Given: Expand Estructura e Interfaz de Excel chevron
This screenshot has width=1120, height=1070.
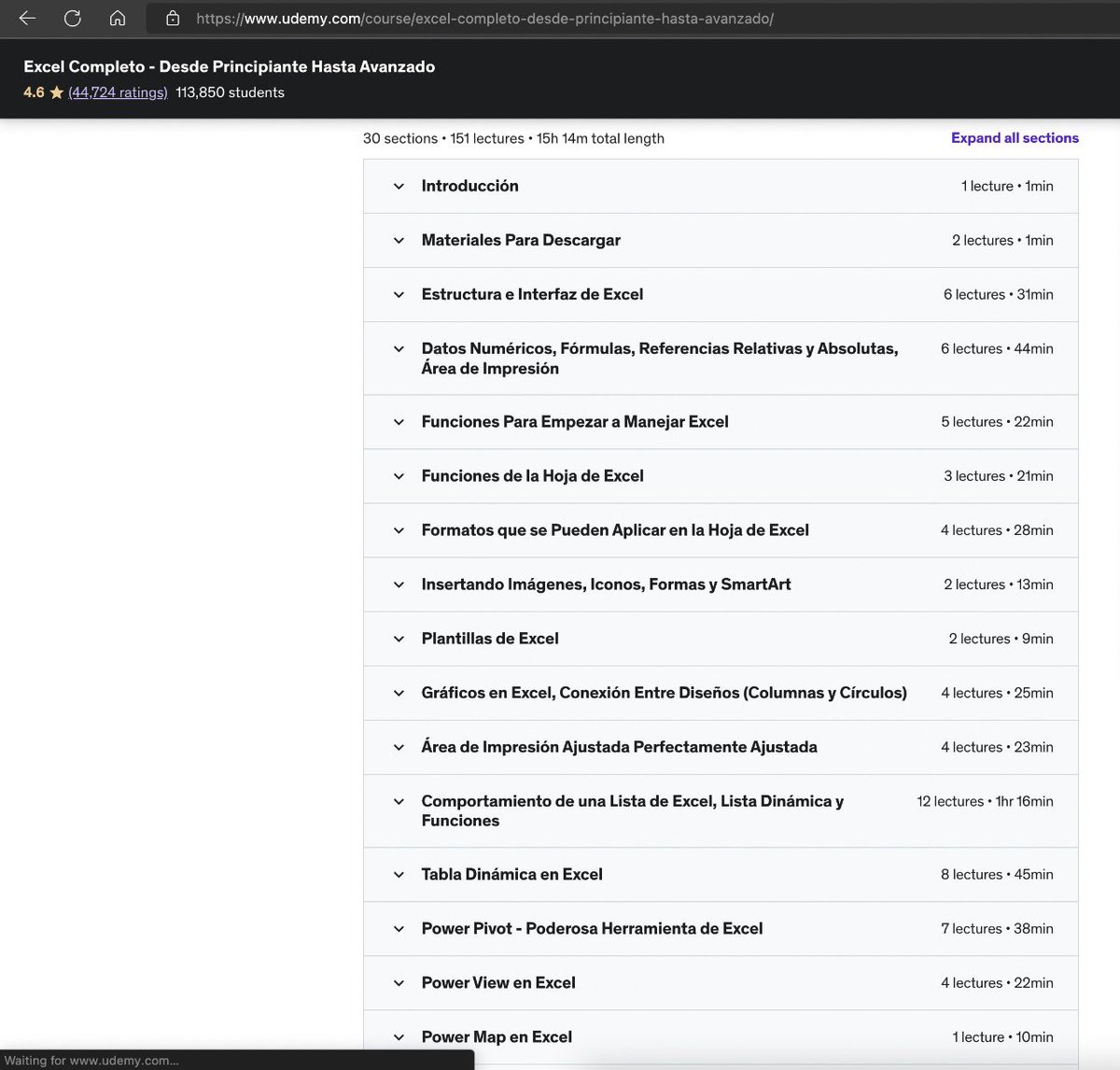Looking at the screenshot, I should (399, 295).
